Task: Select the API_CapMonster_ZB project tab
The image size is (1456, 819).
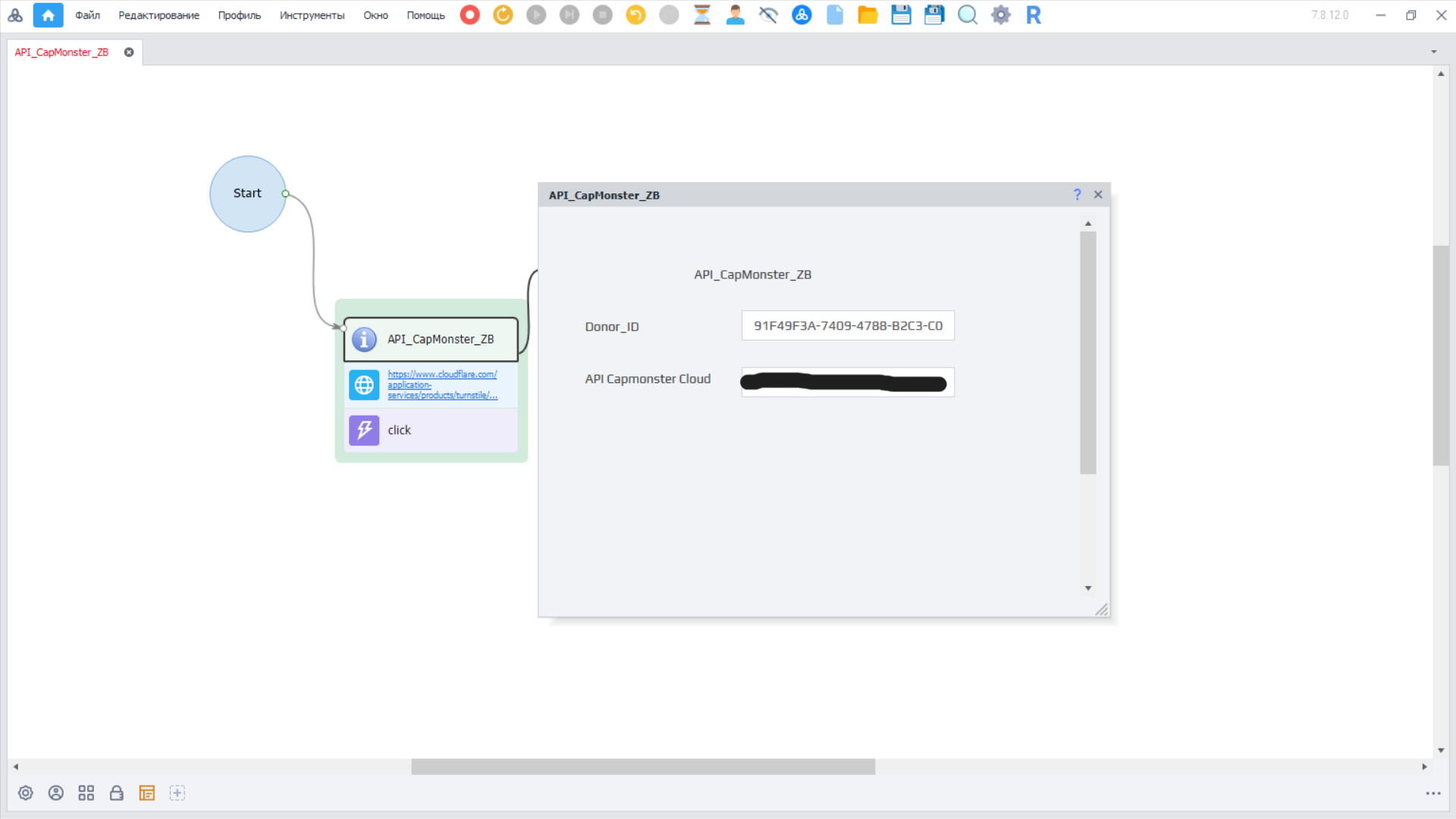Action: pos(61,52)
